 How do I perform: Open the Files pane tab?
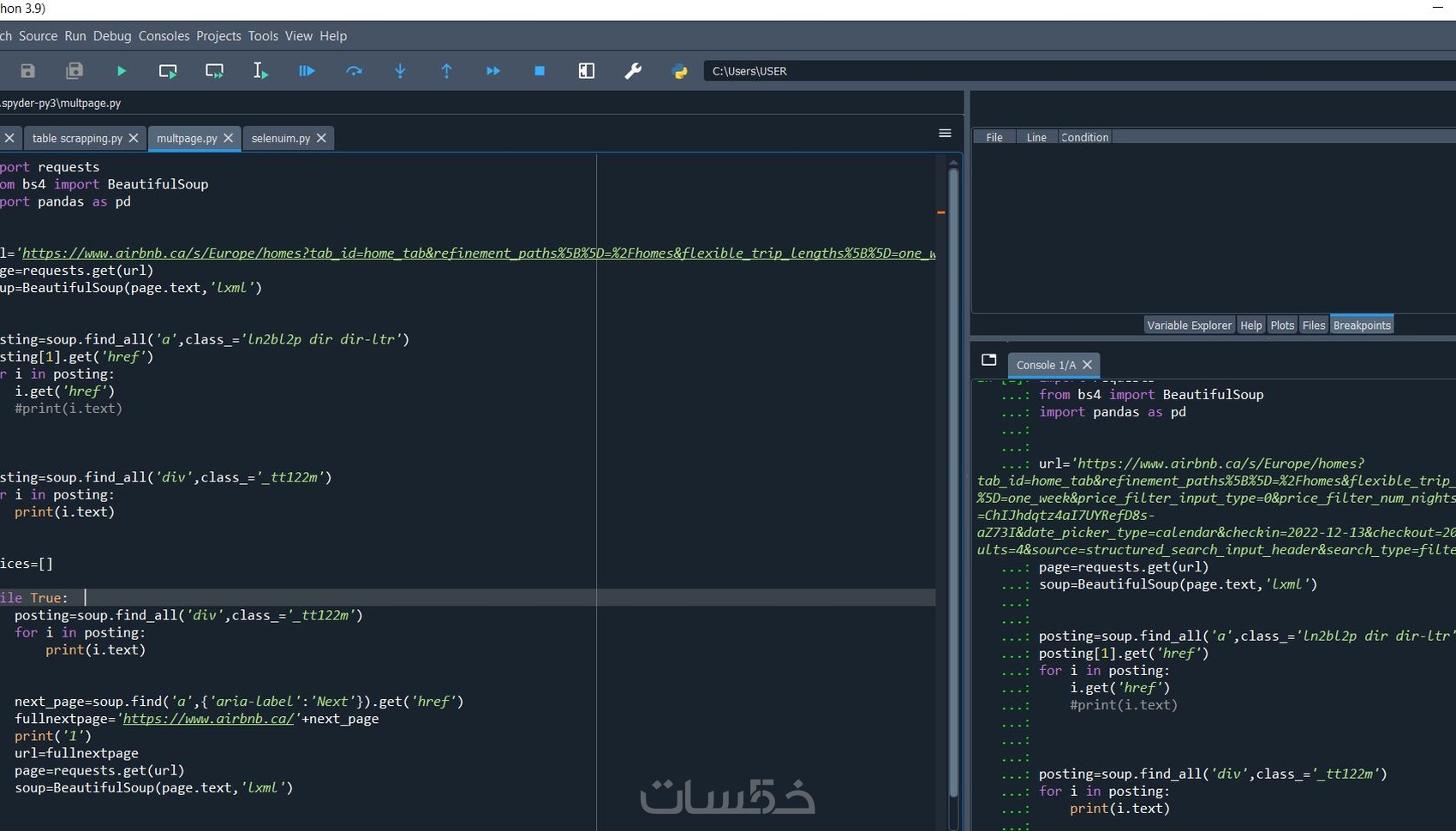tap(1314, 326)
